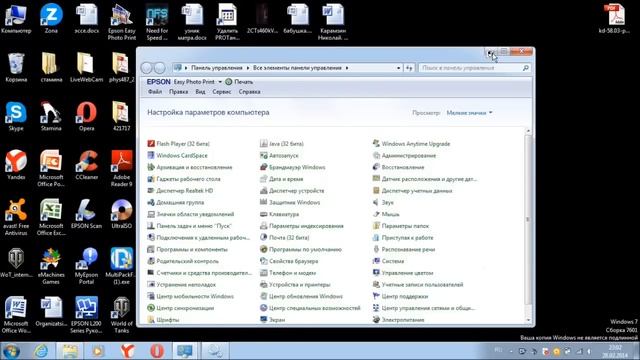This screenshot has height=360, width=640.
Task: Open Диспетчер устройств item
Action: (x=292, y=191)
